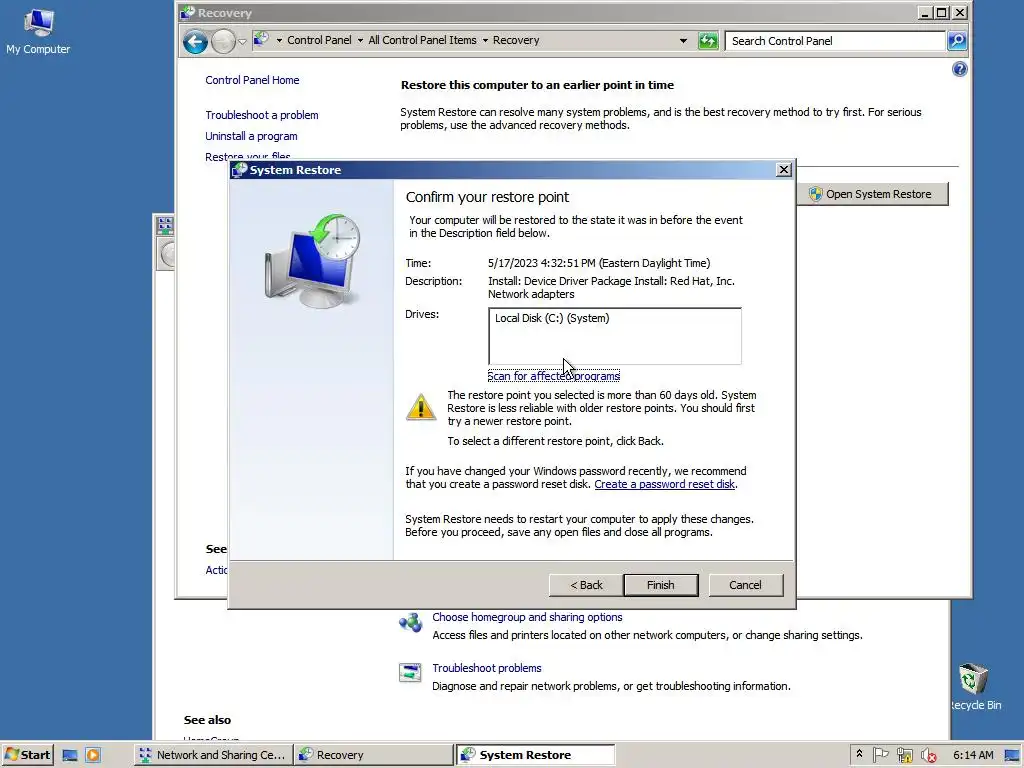Click the show desktop icon beside clock
This screenshot has width=1024, height=768.
(x=1012, y=755)
